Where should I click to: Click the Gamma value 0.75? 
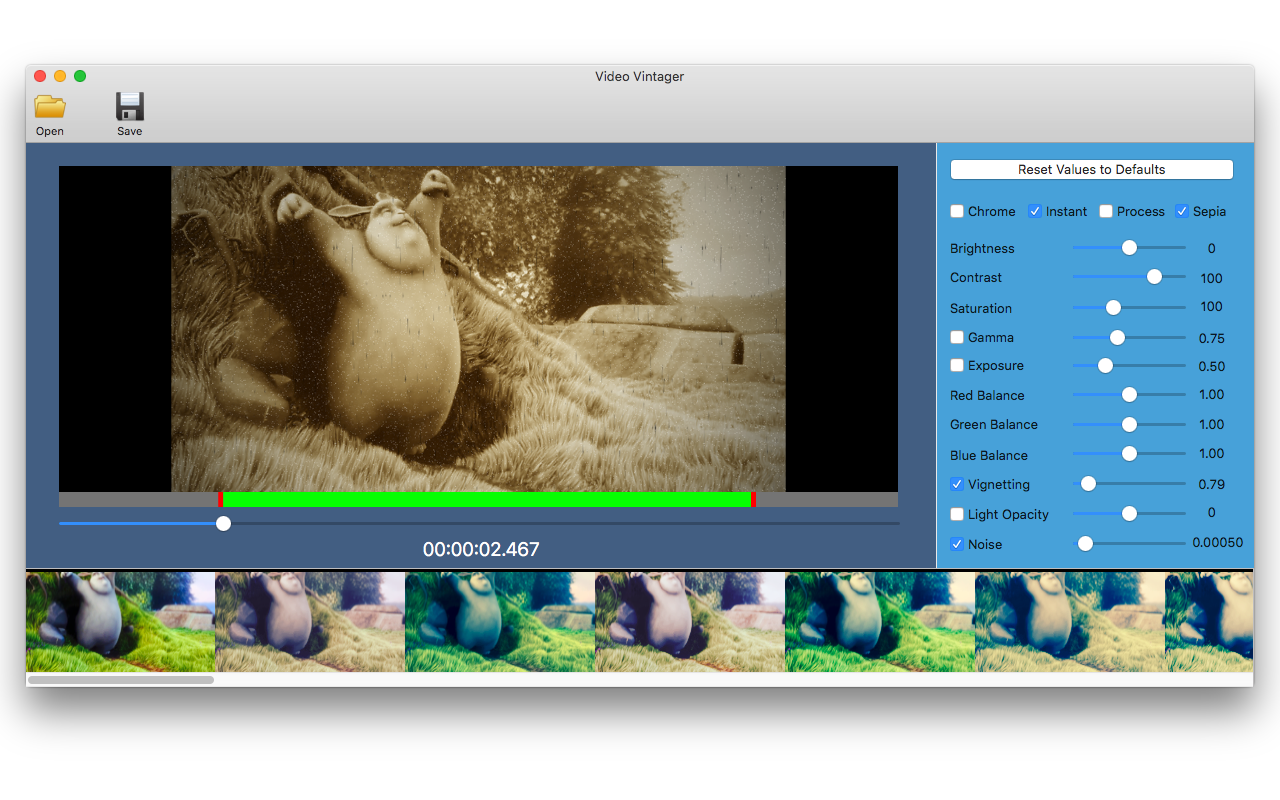1212,338
